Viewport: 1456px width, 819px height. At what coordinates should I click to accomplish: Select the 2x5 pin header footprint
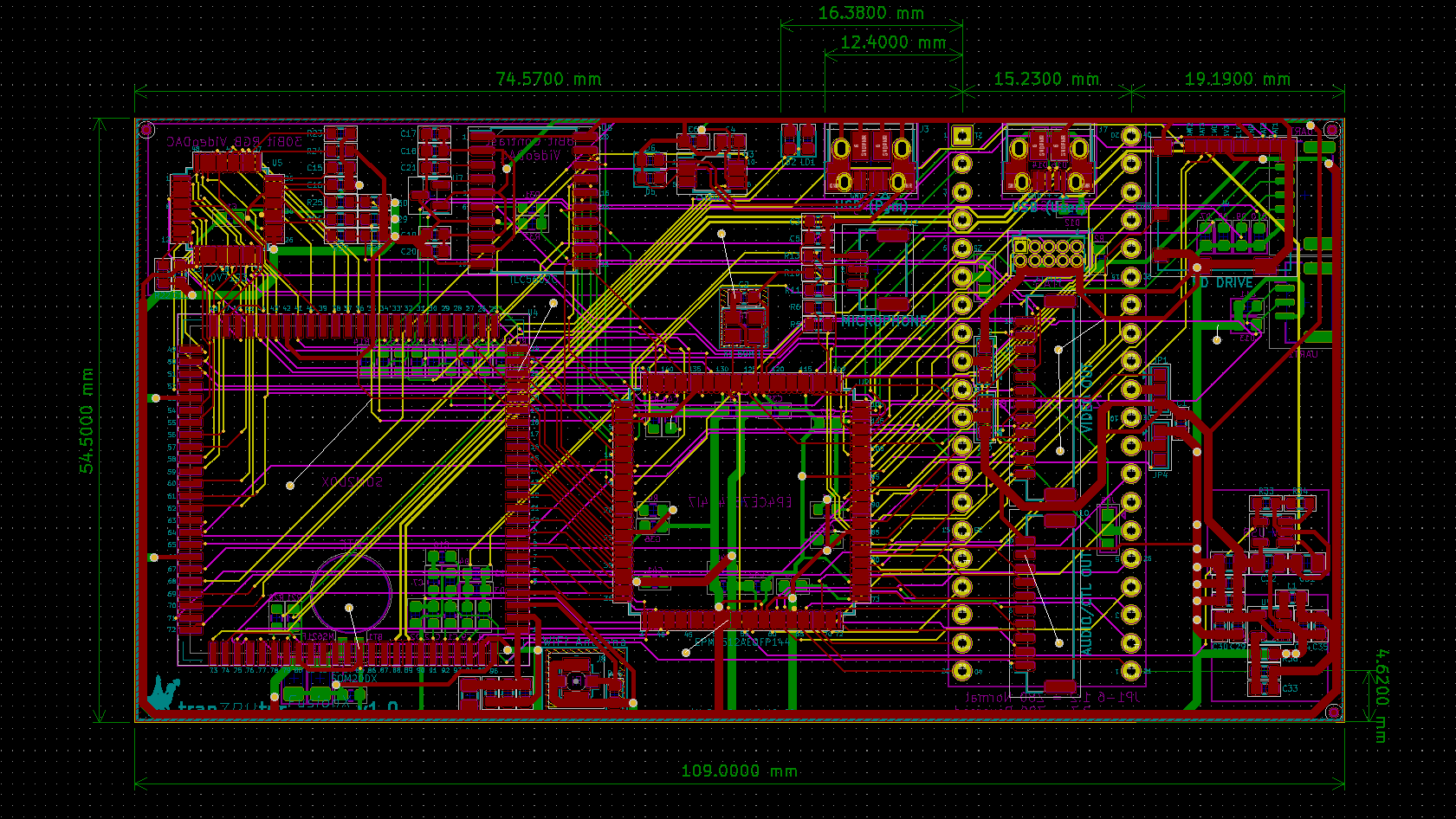coord(1049,254)
